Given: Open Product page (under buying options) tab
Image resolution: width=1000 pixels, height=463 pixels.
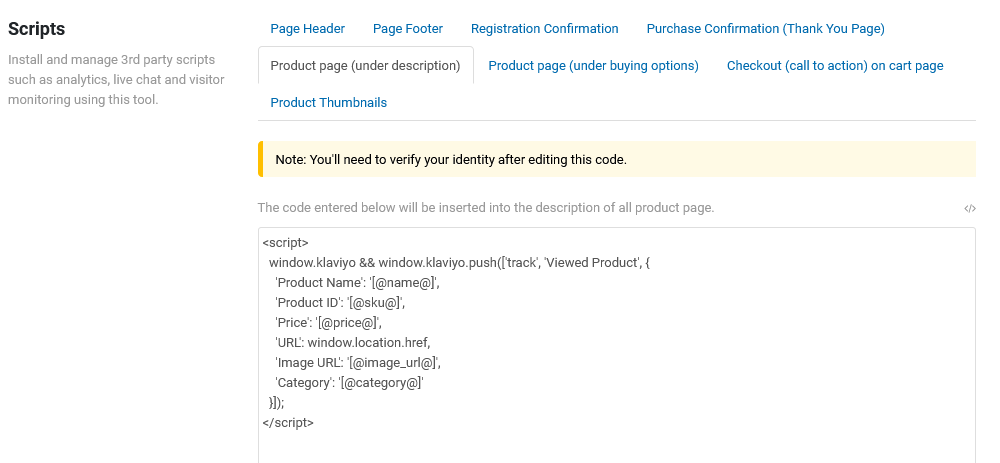Looking at the screenshot, I should coord(593,66).
